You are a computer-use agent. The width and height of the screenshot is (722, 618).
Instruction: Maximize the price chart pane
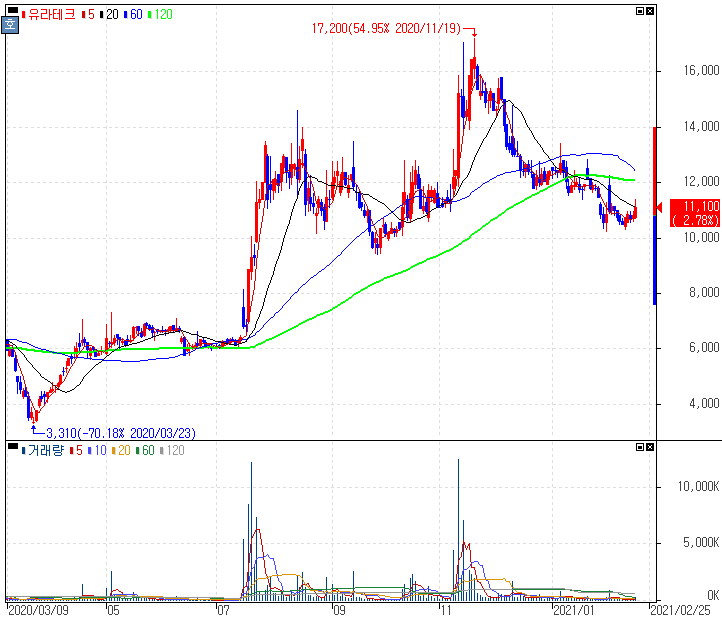(640, 11)
